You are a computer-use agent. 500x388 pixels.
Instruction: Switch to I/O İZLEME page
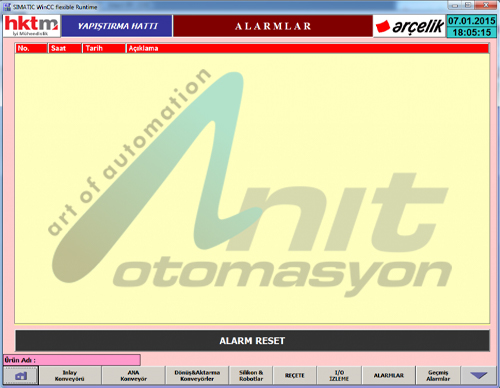tap(339, 375)
